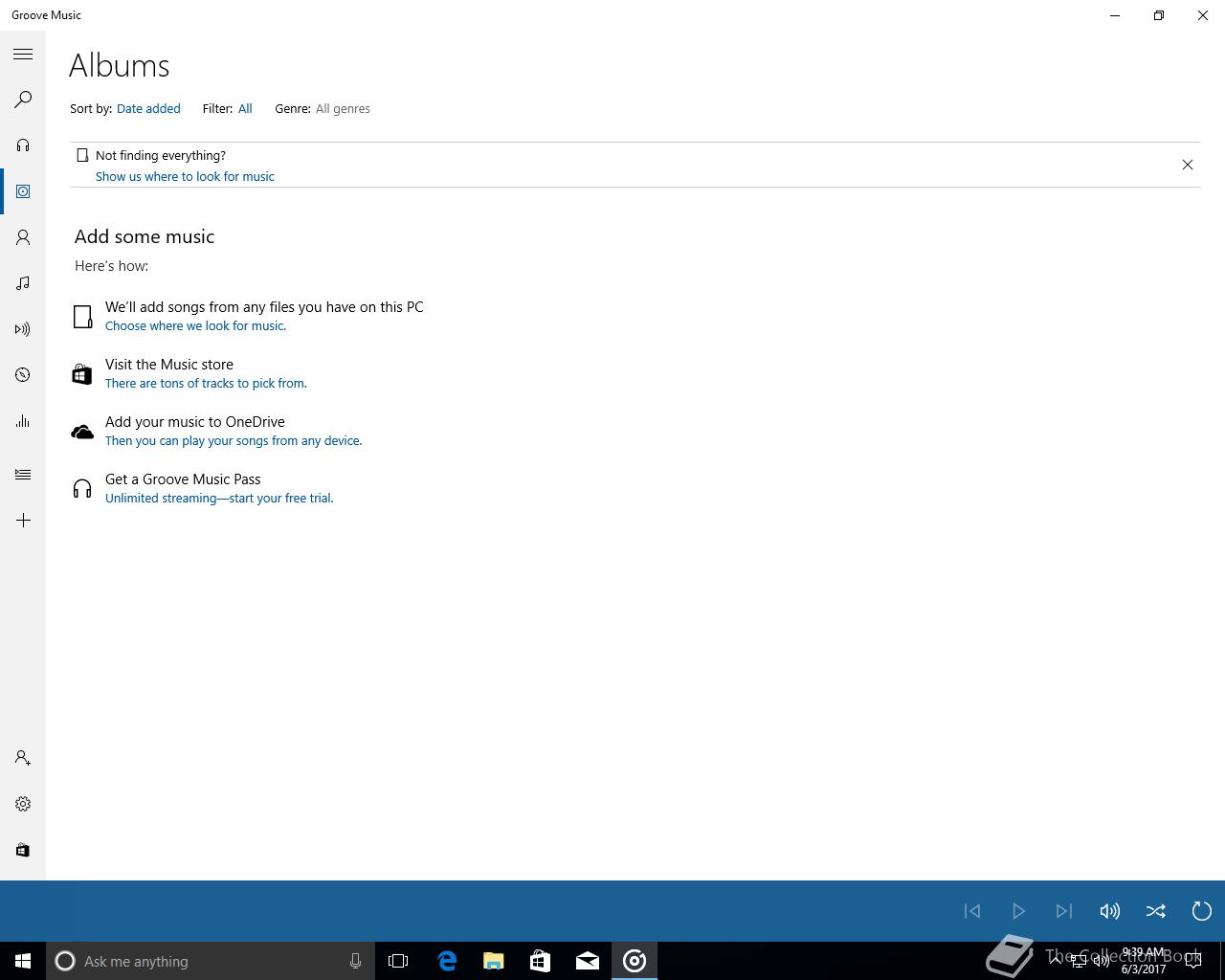Image resolution: width=1225 pixels, height=980 pixels.
Task: Click the device icon beside PC files text
Action: click(83, 317)
